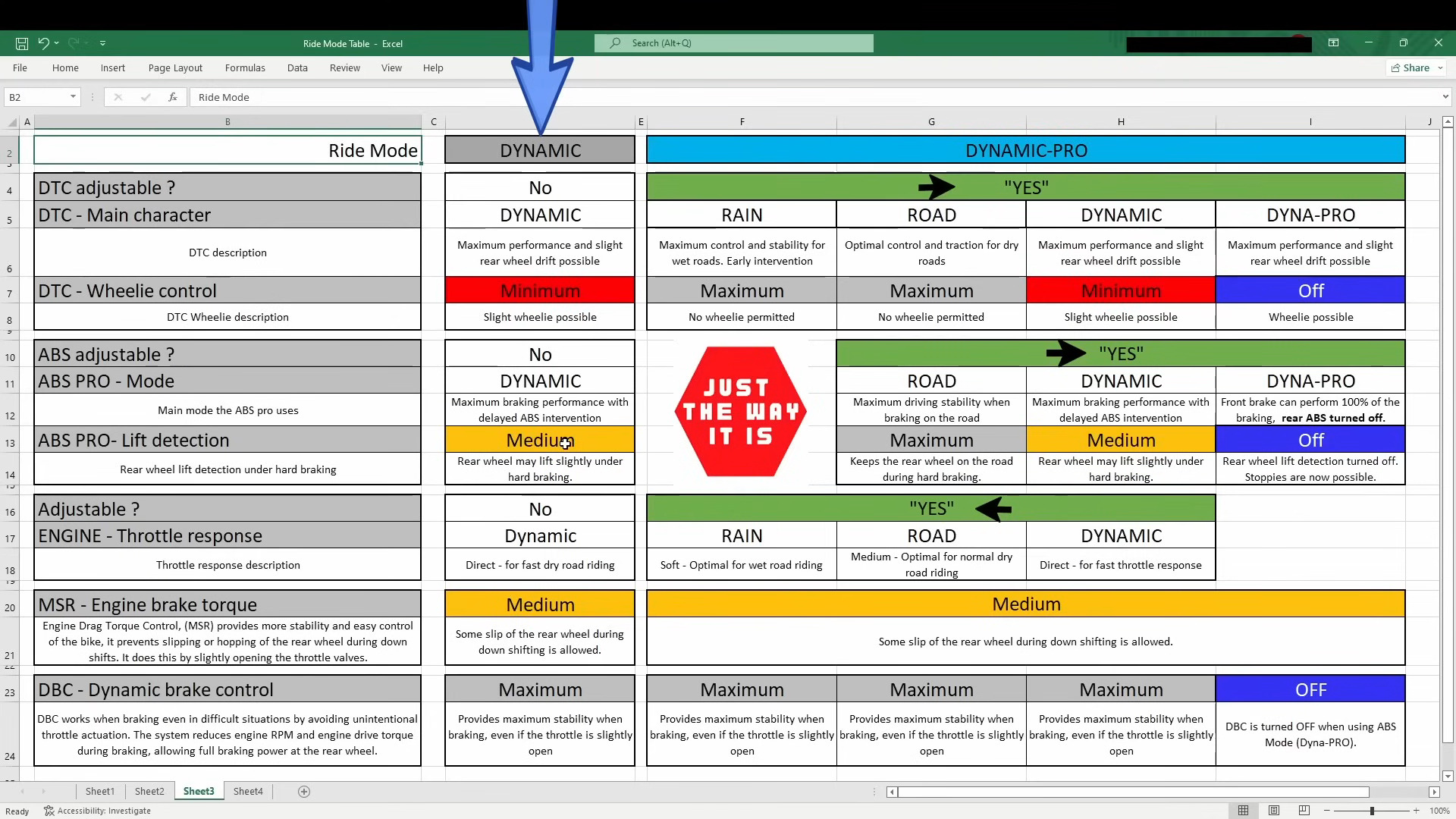Image resolution: width=1456 pixels, height=819 pixels.
Task: Switch to the Home ribbon tab
Action: click(x=65, y=67)
